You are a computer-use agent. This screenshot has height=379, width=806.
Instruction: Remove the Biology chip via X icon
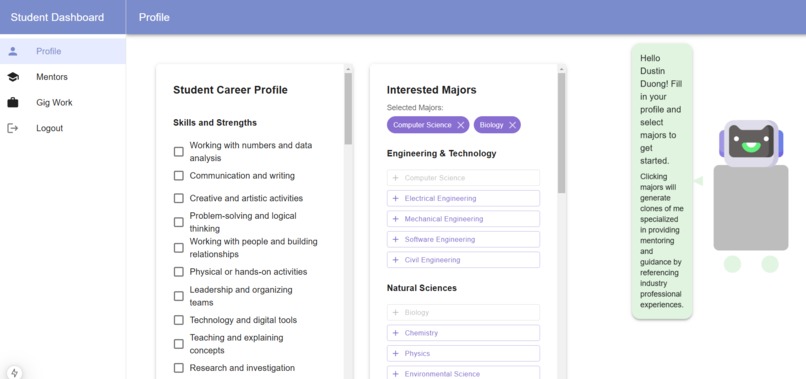click(512, 125)
